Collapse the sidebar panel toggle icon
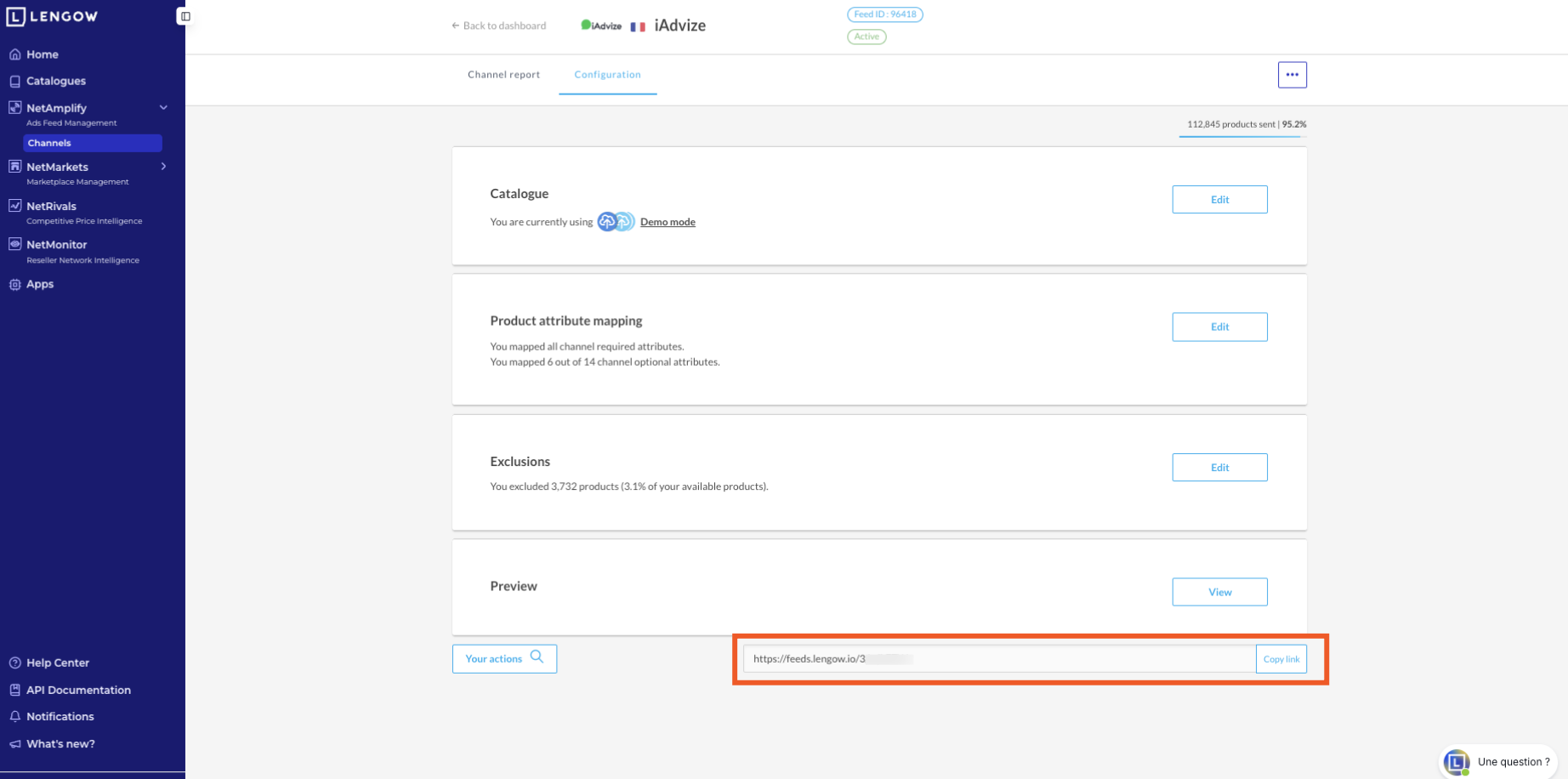1568x779 pixels. [x=185, y=16]
